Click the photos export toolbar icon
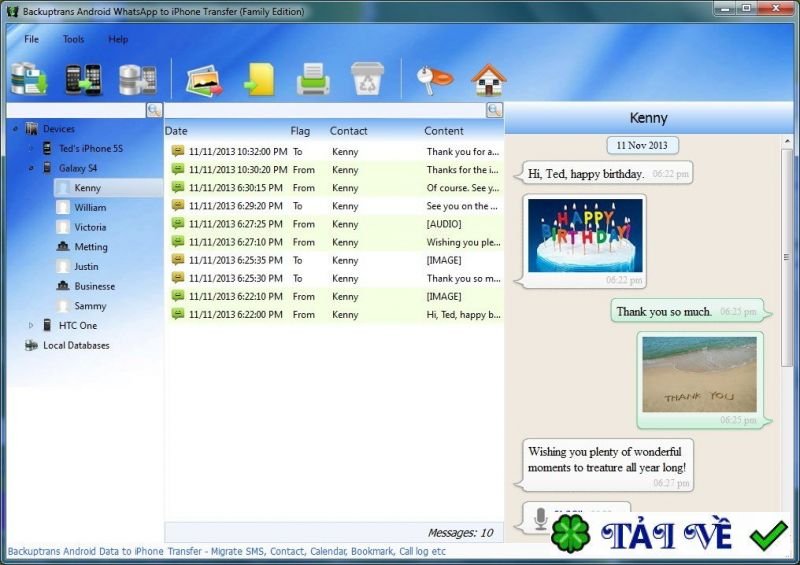The height and width of the screenshot is (565, 800). pos(203,78)
